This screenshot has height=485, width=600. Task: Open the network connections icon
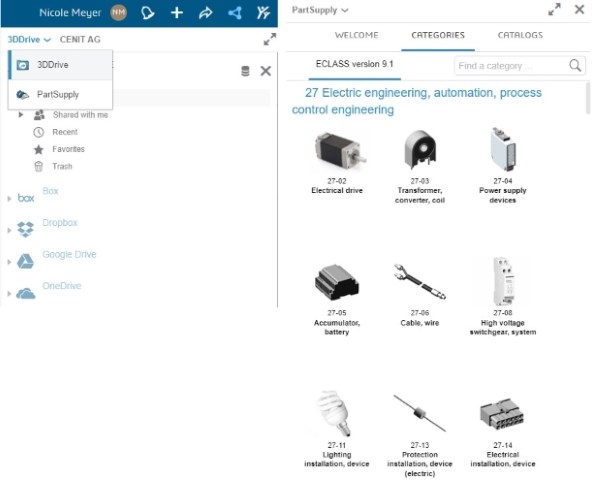pyautogui.click(x=235, y=13)
